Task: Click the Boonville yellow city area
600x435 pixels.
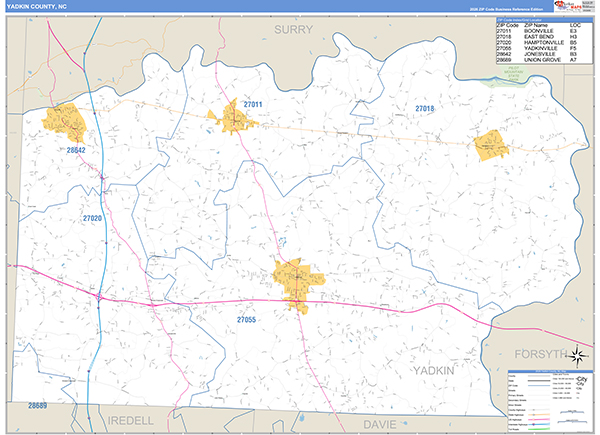Action: click(x=232, y=121)
